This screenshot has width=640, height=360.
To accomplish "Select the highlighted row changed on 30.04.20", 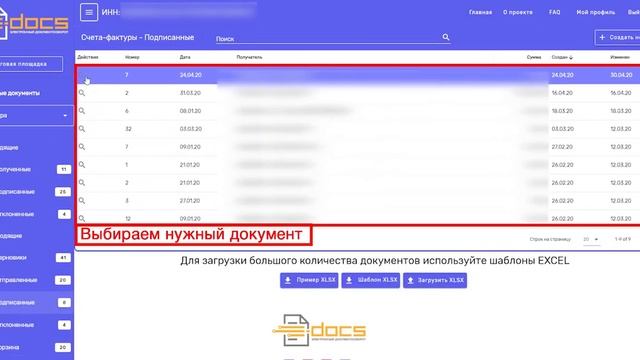I will click(x=358, y=75).
